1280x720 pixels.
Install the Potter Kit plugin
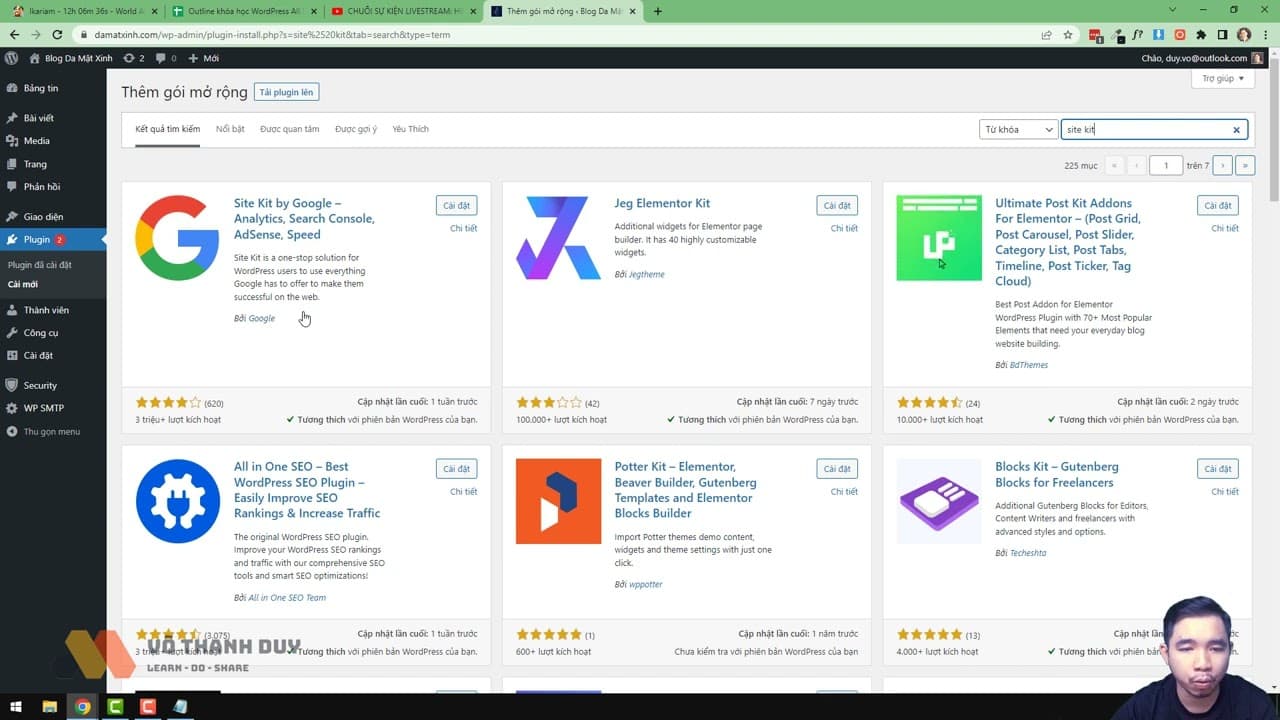pos(837,469)
